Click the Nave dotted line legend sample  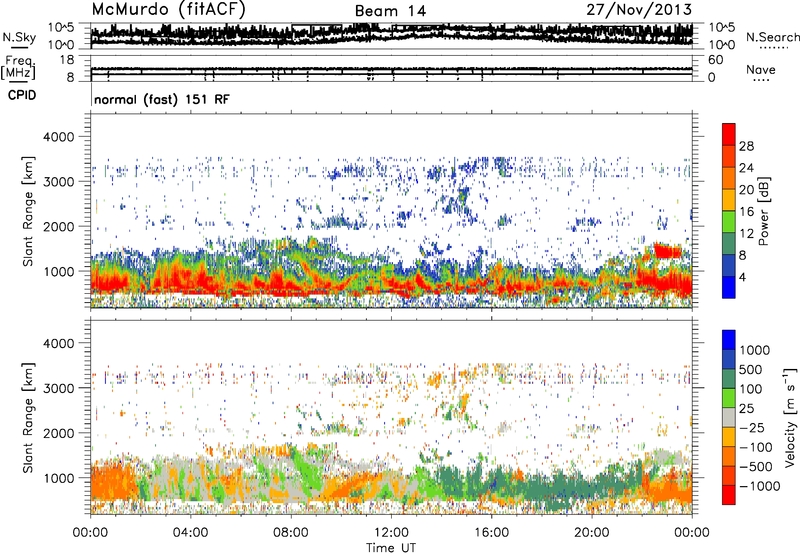[761, 80]
